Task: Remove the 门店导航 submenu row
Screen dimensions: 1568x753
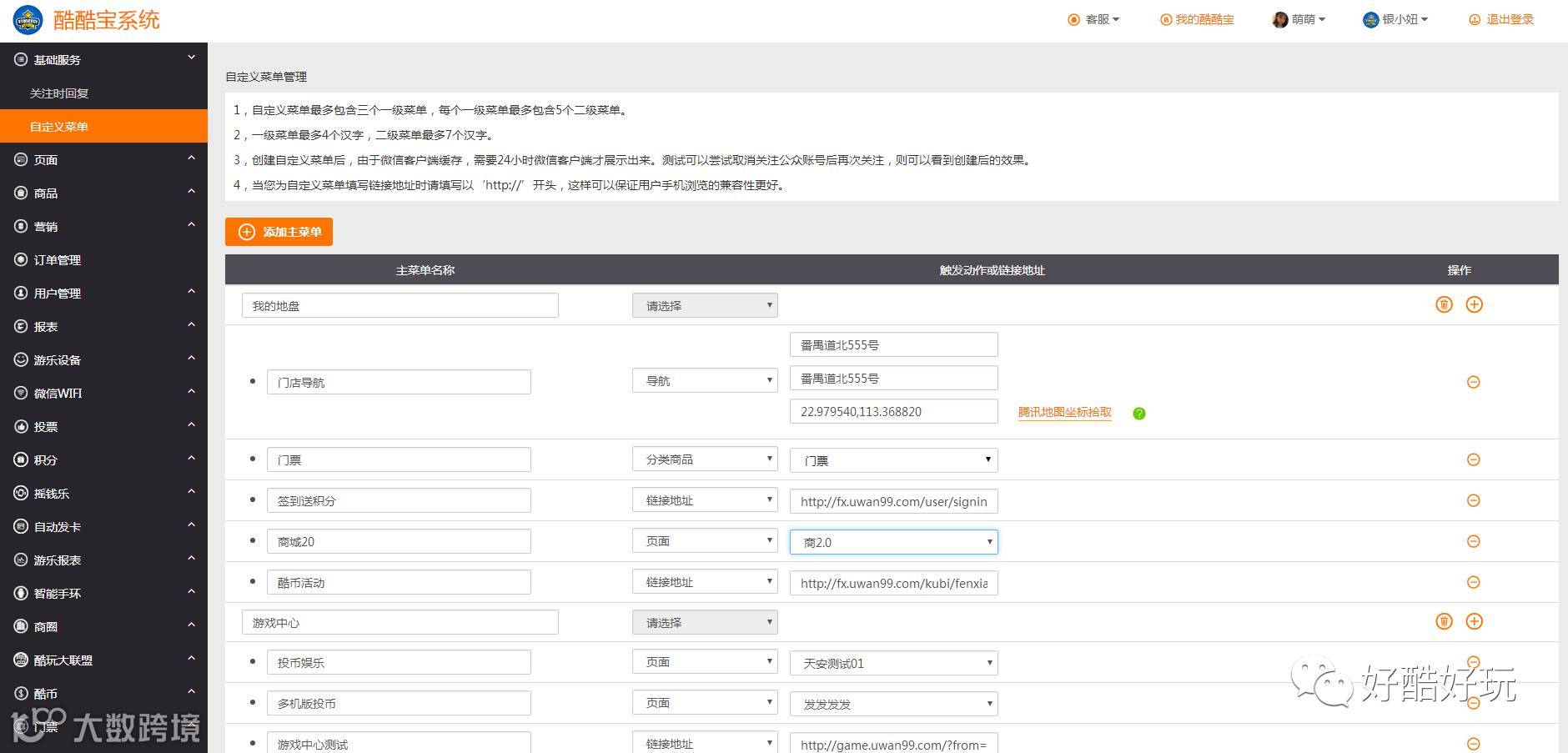Action: pos(1473,382)
